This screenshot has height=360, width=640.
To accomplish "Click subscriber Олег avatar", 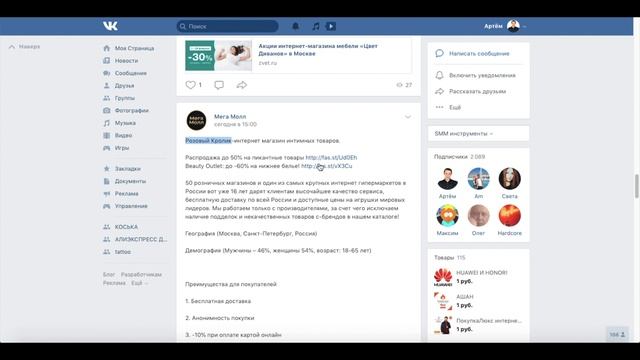I will click(478, 216).
